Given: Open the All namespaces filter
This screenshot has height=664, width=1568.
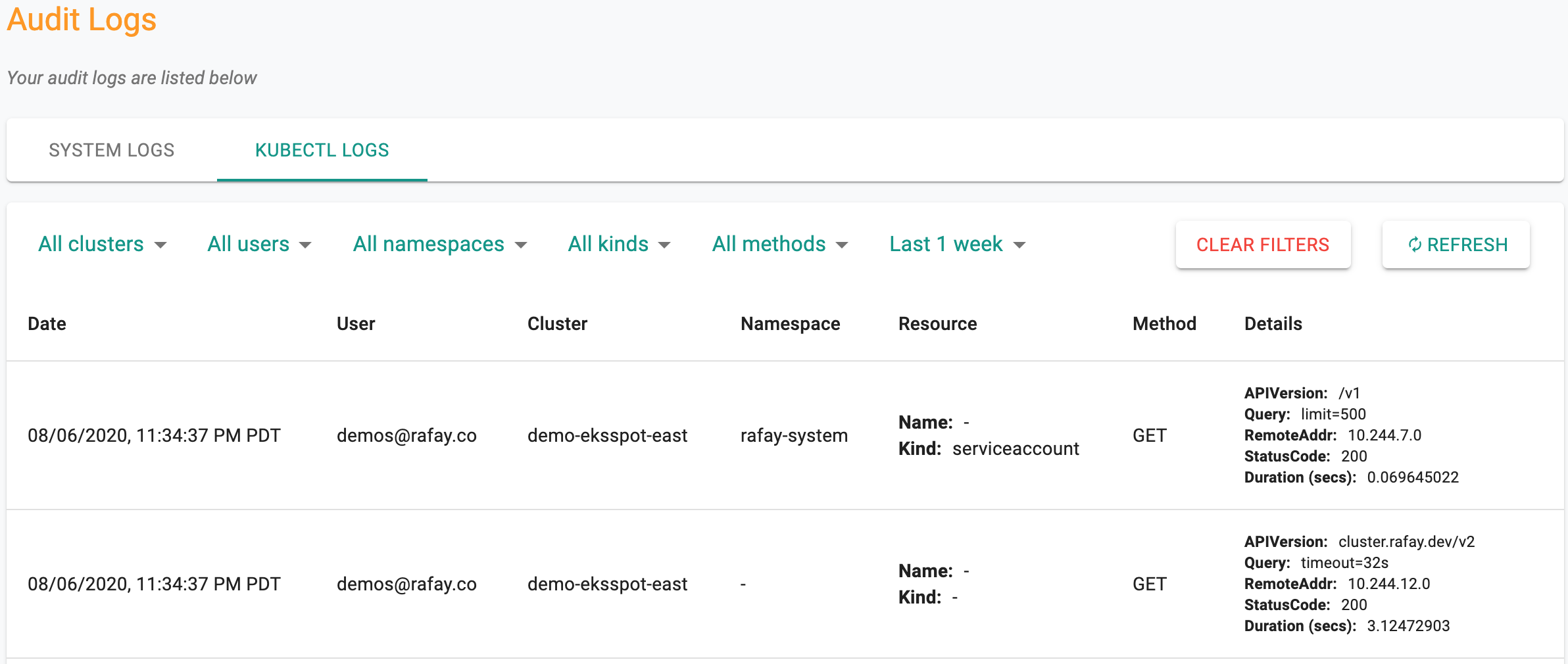Looking at the screenshot, I should tap(440, 244).
